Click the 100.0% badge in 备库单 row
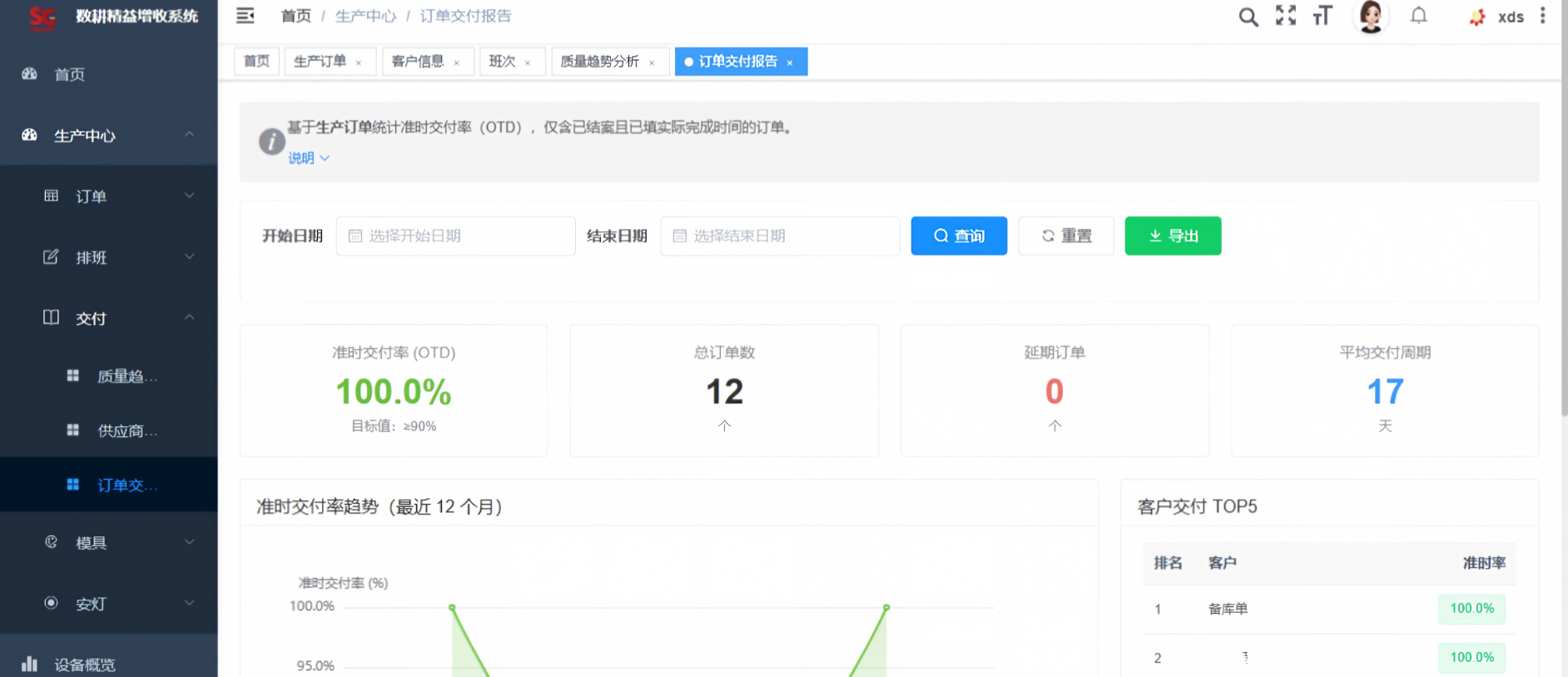The image size is (1568, 677). click(x=1471, y=609)
